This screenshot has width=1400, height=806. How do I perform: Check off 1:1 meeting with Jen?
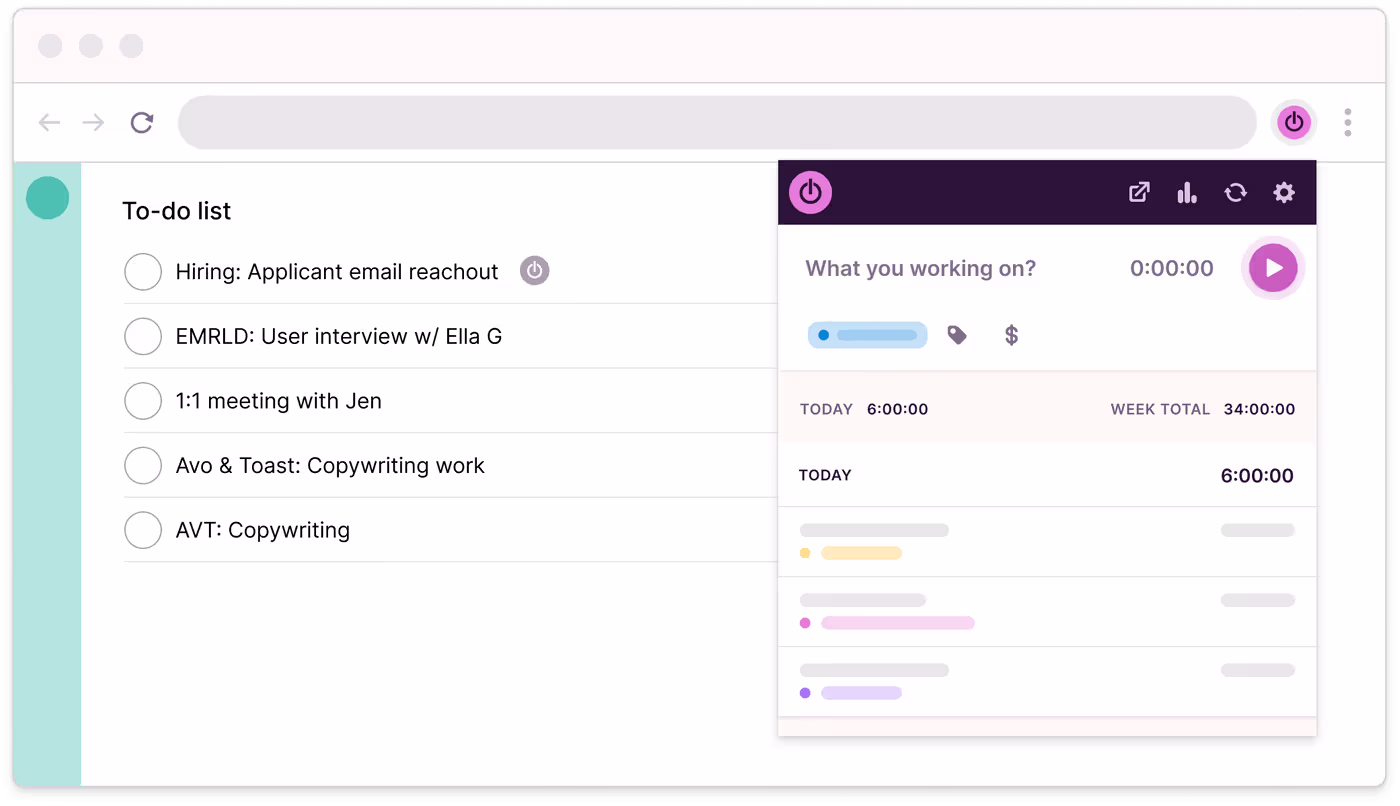(143, 401)
